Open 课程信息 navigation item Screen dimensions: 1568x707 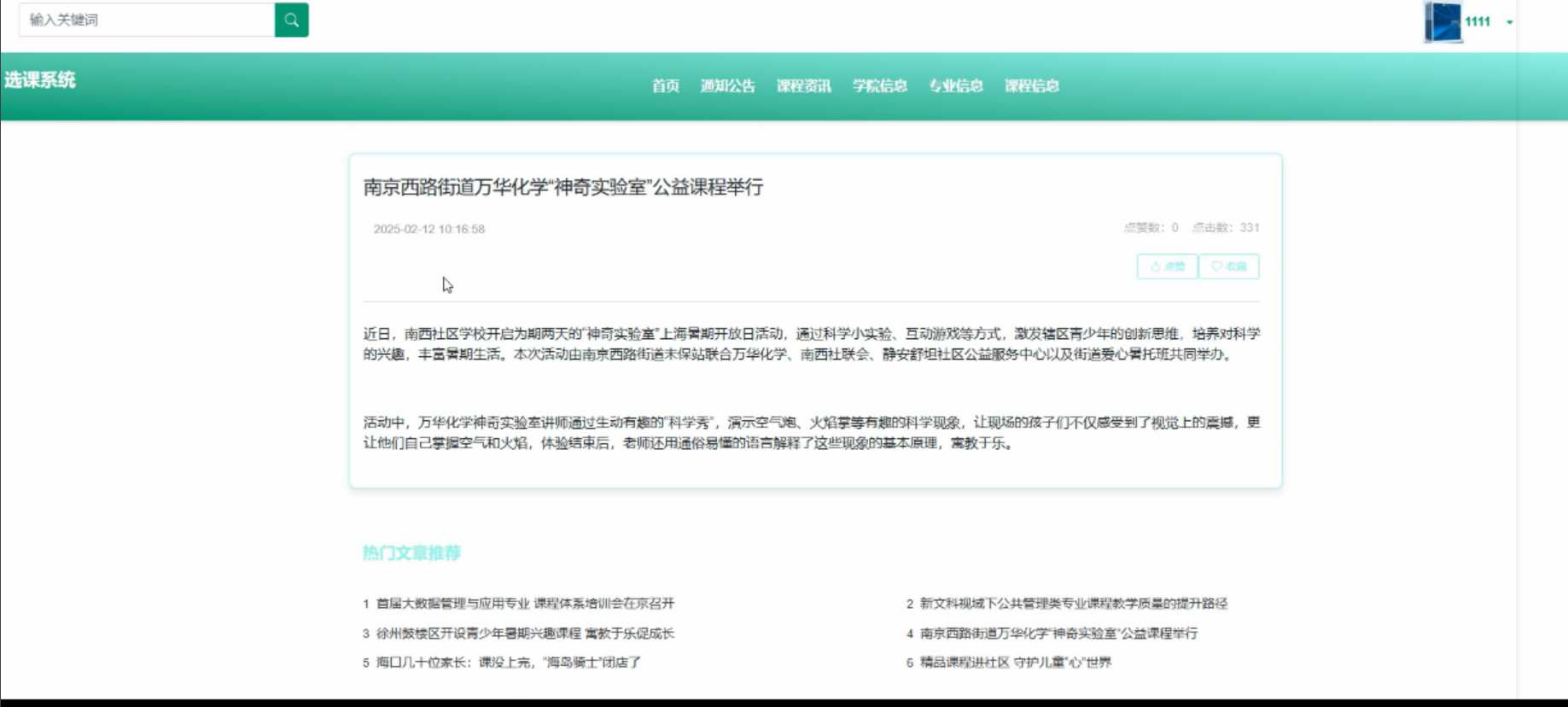click(x=1031, y=86)
